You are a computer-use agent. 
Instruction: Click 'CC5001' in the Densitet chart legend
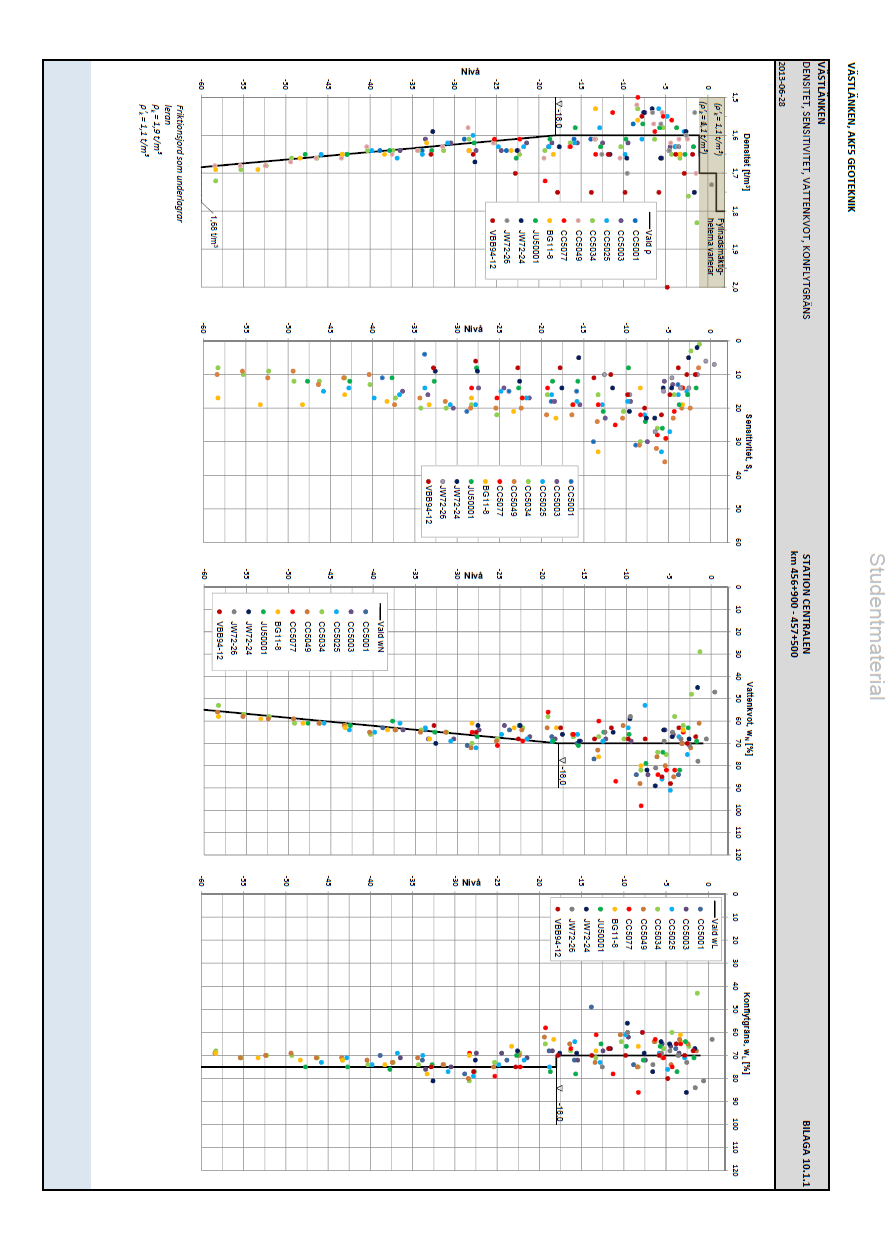click(634, 242)
